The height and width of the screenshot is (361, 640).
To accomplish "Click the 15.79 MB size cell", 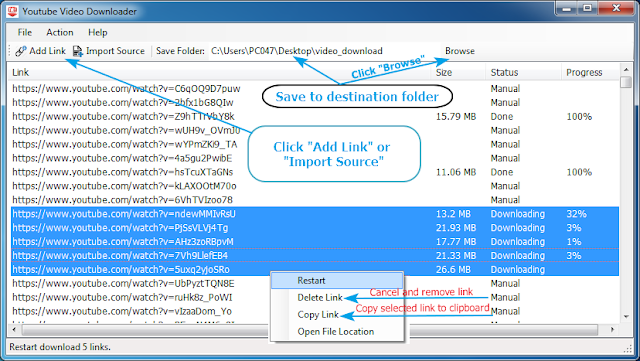I will tap(456, 116).
